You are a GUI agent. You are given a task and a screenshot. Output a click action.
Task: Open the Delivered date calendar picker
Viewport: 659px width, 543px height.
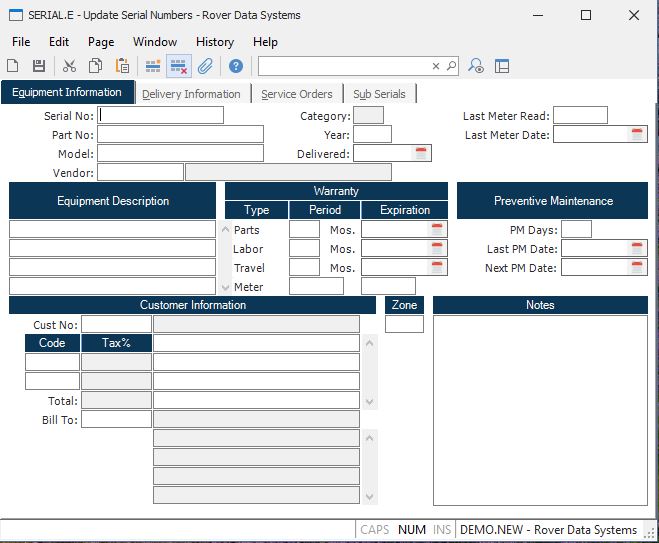coord(421,153)
